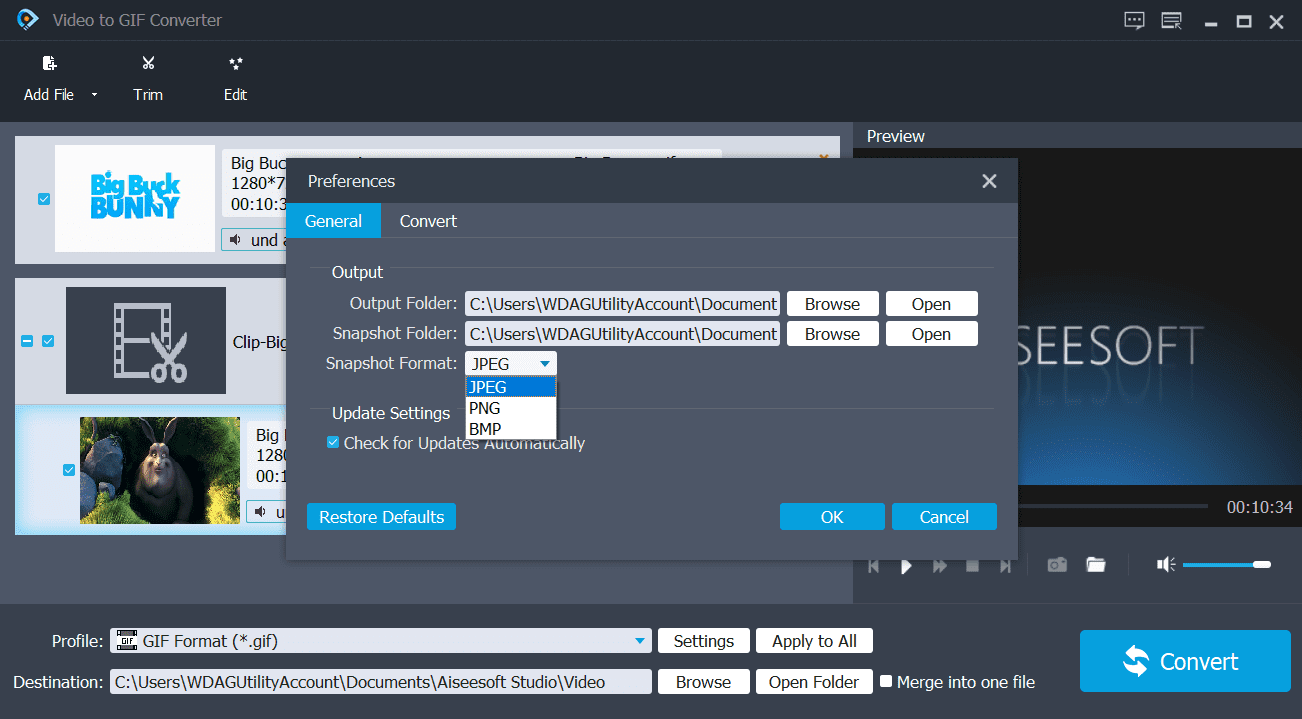This screenshot has height=719, width=1302.
Task: Click the GIF icon in the Profile field
Action: click(x=126, y=641)
